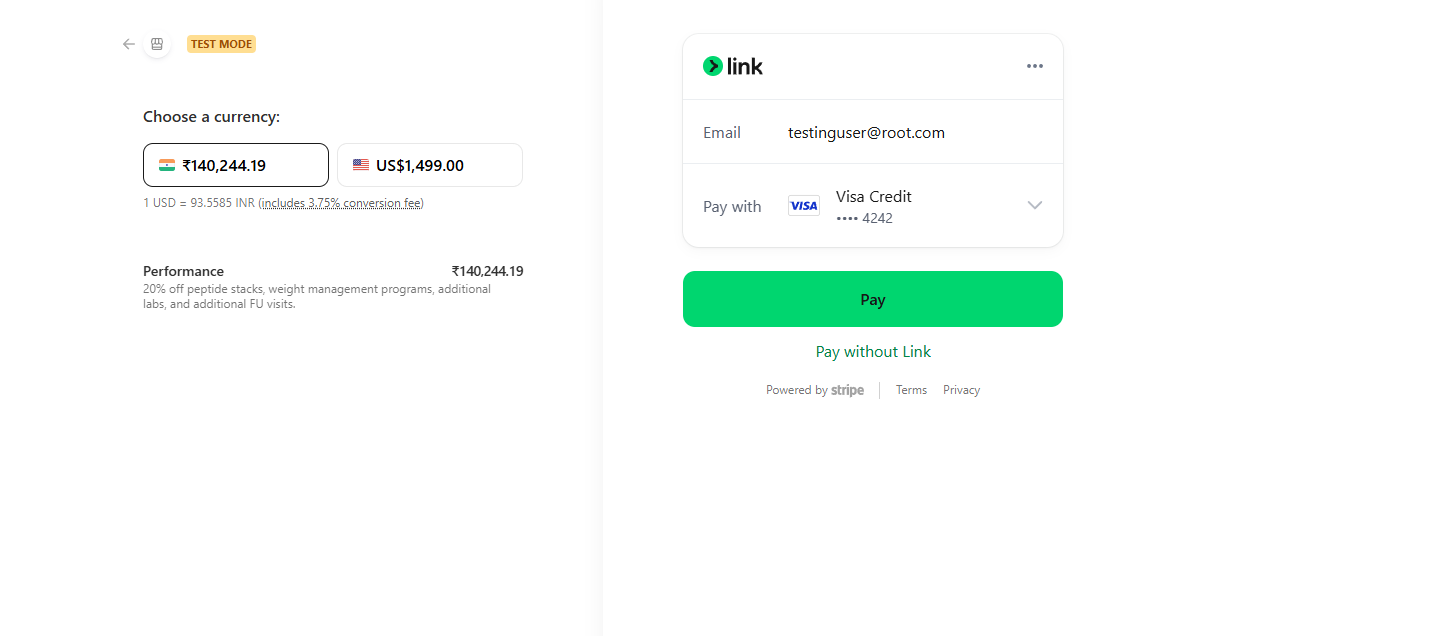
Task: Click the Visa card icon
Action: pyautogui.click(x=804, y=206)
